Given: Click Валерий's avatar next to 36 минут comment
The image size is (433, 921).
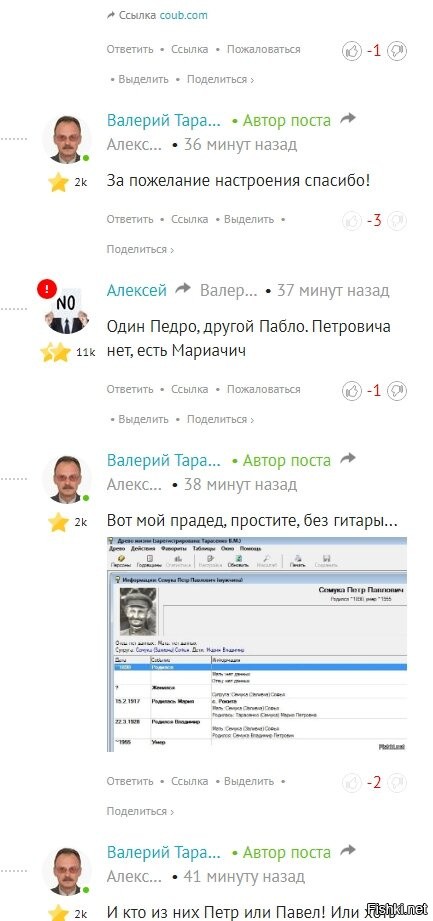Looking at the screenshot, I should [x=66, y=140].
